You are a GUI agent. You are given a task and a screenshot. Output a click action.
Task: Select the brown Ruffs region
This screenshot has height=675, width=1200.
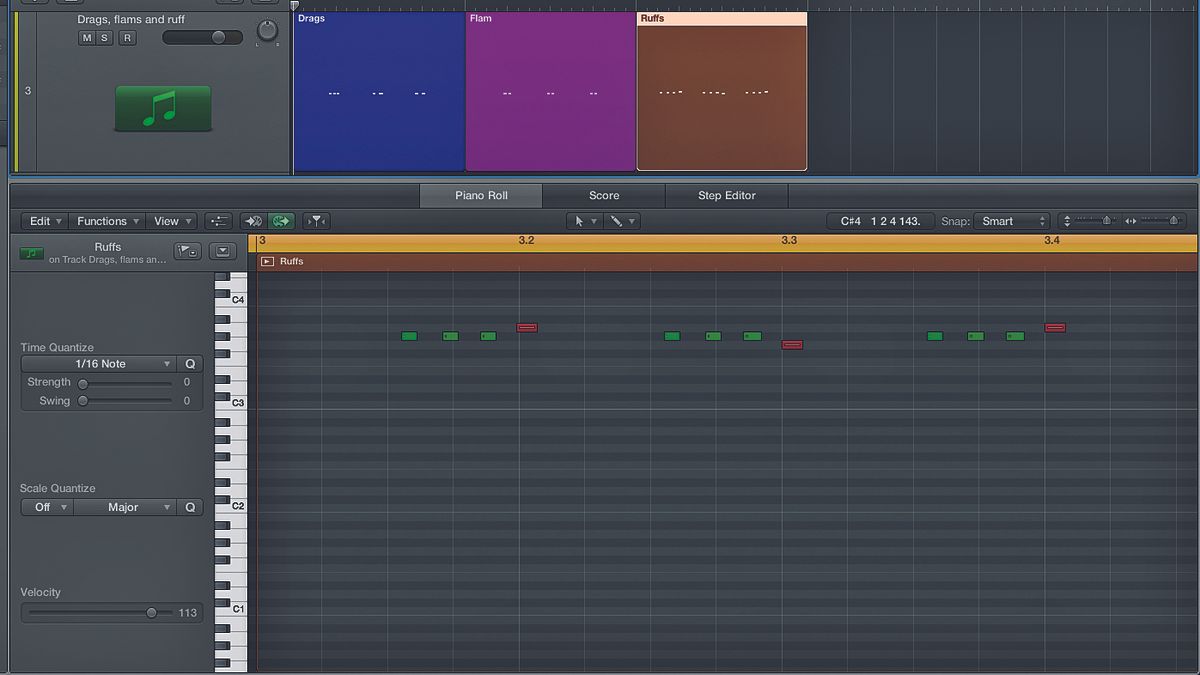[x=722, y=91]
